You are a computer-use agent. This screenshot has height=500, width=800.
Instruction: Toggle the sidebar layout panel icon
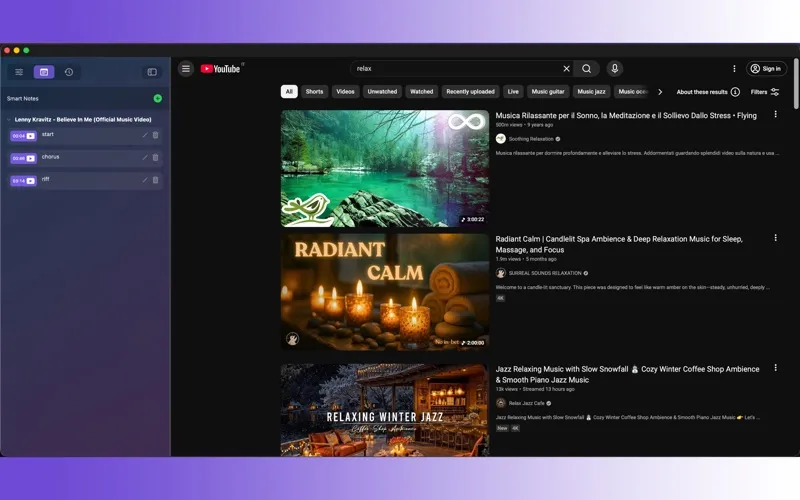pos(152,72)
